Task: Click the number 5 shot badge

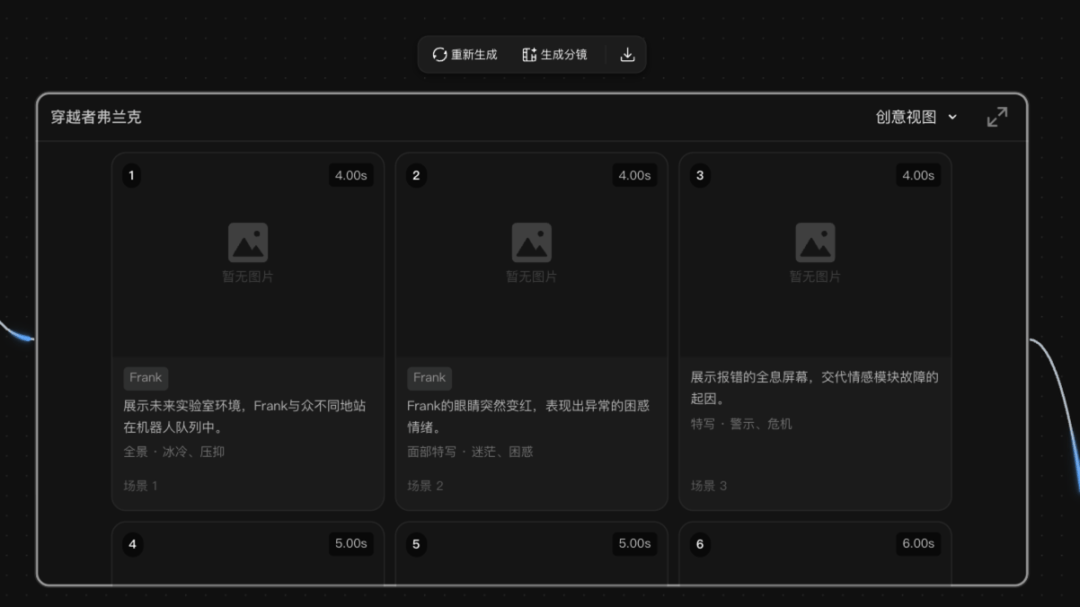Action: pos(416,544)
